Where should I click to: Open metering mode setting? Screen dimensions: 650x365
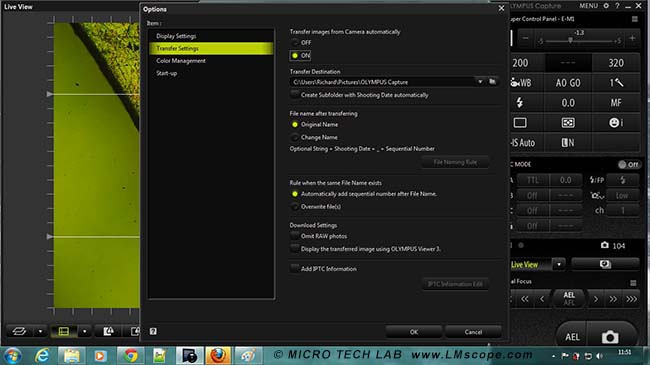(x=568, y=122)
